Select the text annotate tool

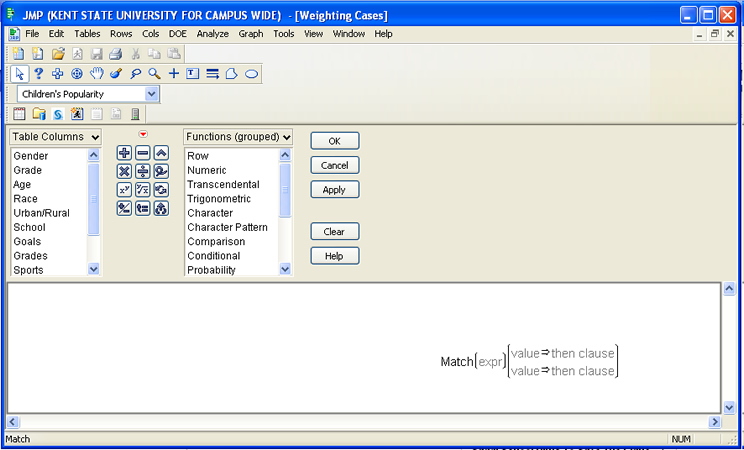[x=193, y=74]
